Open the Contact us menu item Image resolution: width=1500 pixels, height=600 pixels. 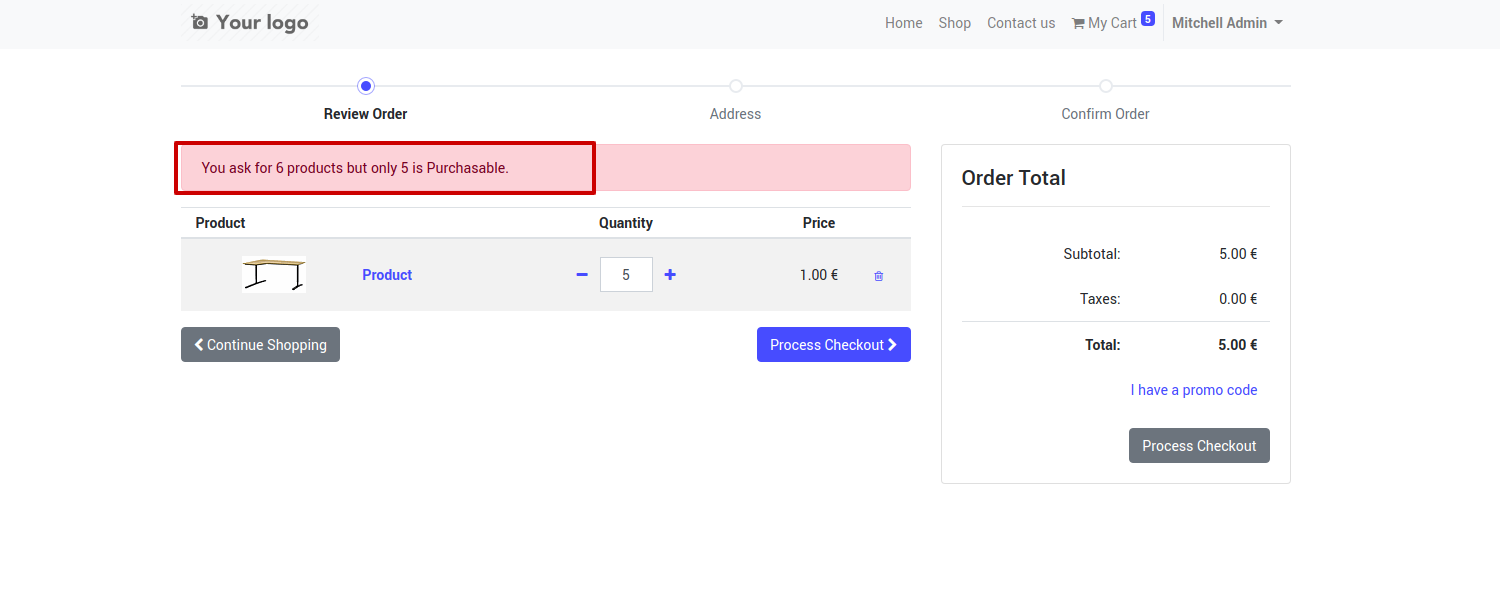(x=1021, y=23)
